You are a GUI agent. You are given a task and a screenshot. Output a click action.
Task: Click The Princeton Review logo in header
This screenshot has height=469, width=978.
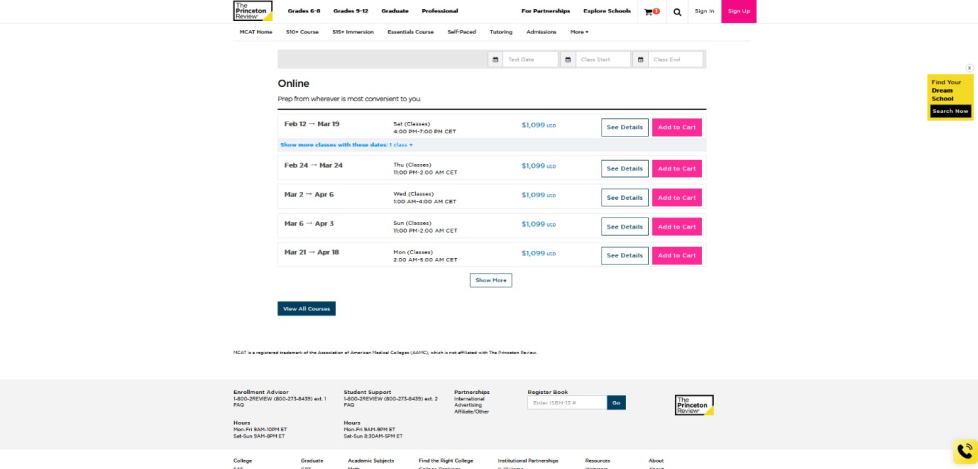click(x=253, y=11)
